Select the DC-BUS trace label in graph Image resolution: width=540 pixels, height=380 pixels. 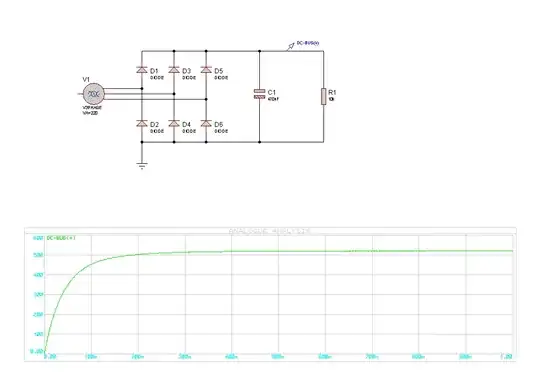tap(61, 238)
